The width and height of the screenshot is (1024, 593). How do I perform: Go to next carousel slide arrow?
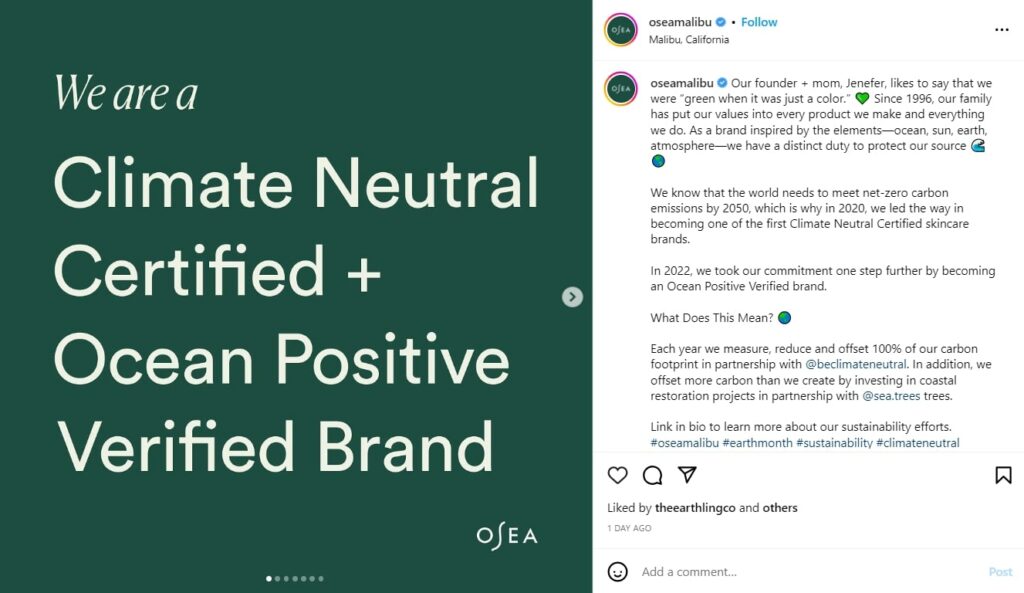pos(572,297)
